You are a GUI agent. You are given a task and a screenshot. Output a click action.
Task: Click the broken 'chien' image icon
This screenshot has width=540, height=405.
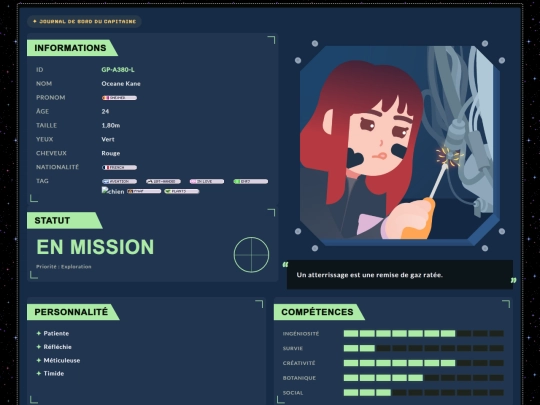tap(113, 191)
